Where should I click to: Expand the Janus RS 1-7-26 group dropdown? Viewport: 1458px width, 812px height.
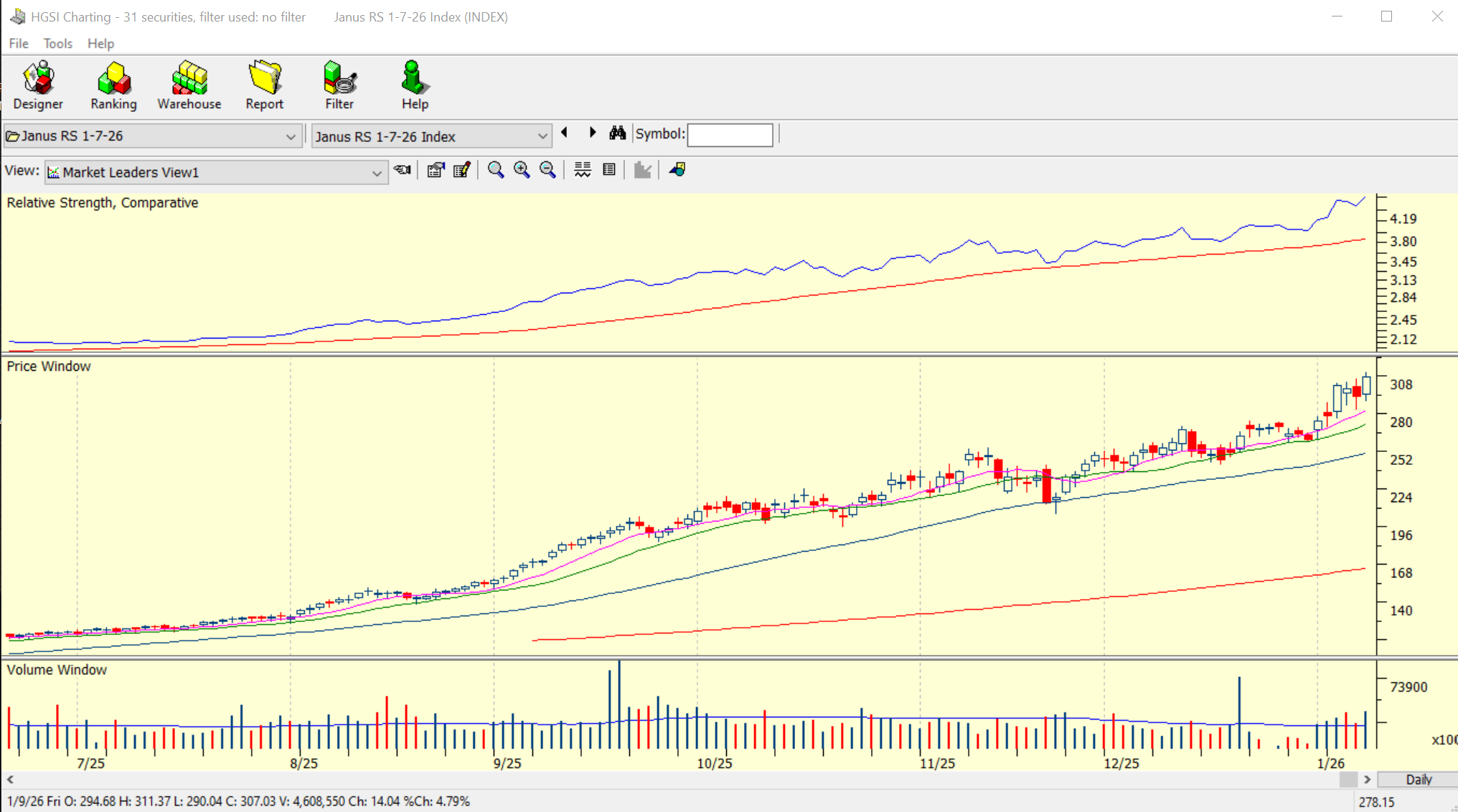(291, 136)
